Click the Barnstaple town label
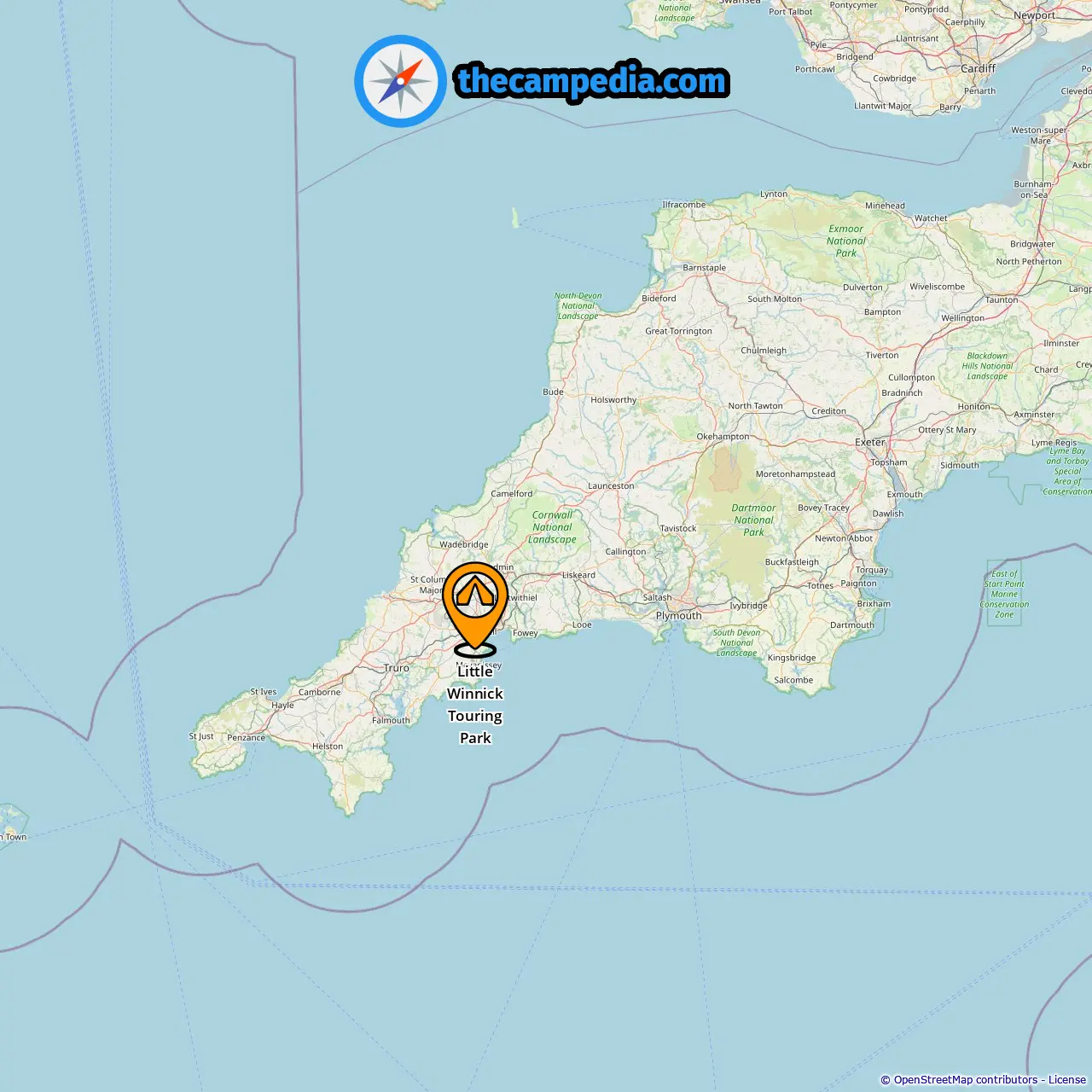 (705, 268)
